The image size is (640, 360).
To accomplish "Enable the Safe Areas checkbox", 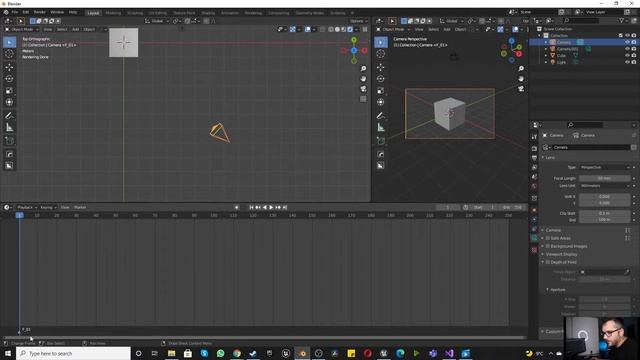I will pyautogui.click(x=548, y=238).
